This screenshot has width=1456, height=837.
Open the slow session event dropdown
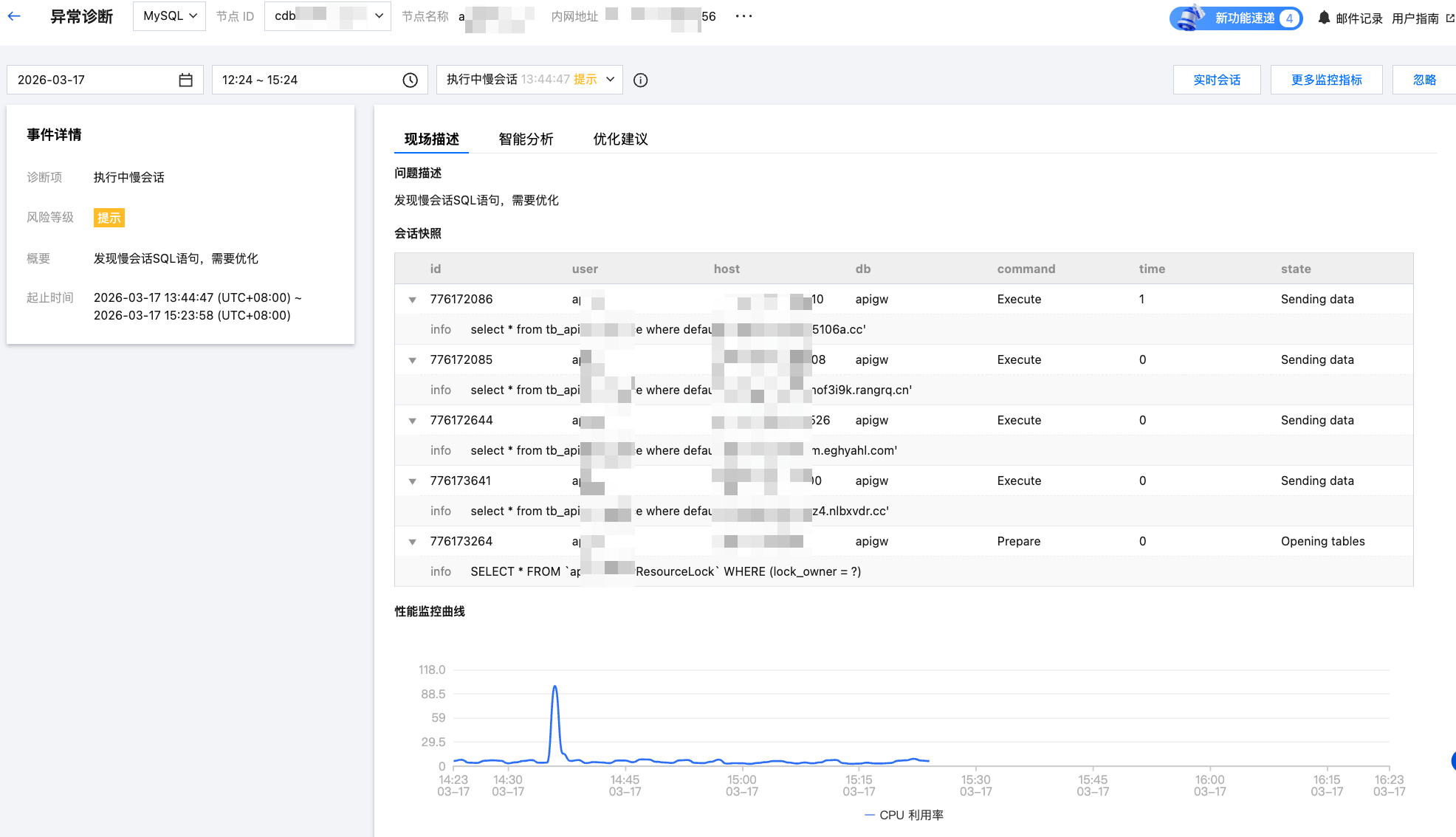(529, 80)
